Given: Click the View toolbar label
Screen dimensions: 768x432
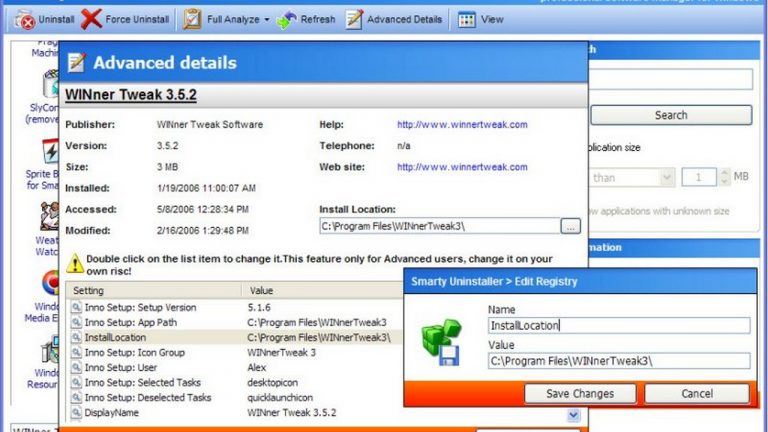Looking at the screenshot, I should pyautogui.click(x=492, y=20).
